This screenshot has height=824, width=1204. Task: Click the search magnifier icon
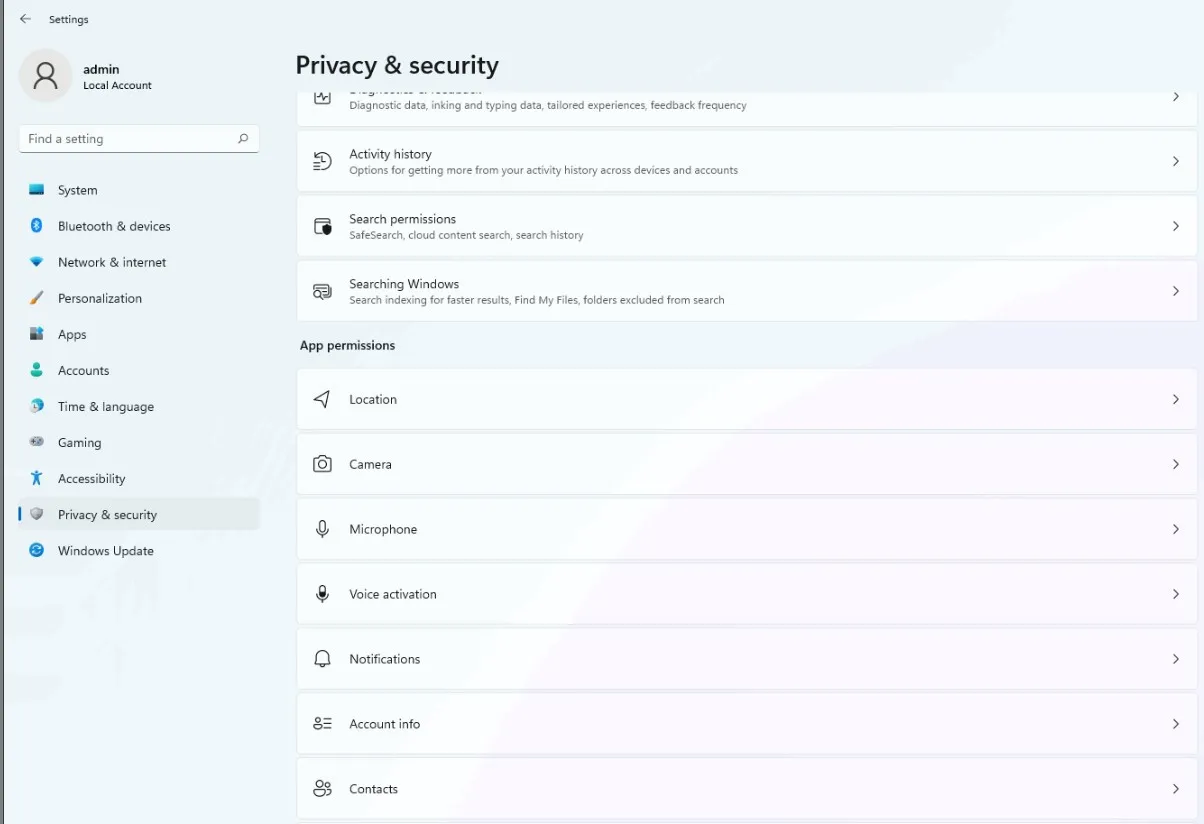click(x=243, y=139)
